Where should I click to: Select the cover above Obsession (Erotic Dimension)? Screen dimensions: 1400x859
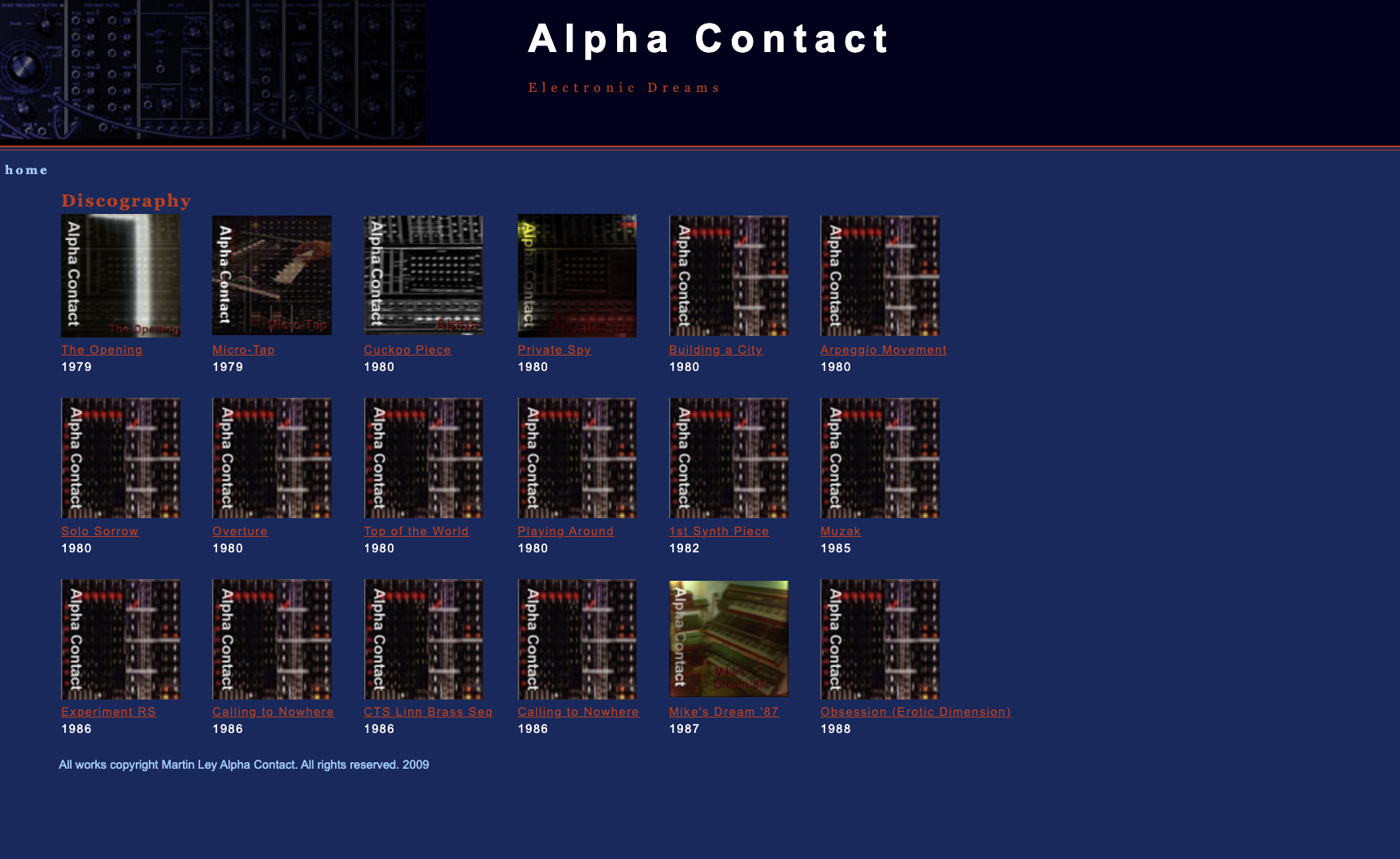pyautogui.click(x=880, y=639)
